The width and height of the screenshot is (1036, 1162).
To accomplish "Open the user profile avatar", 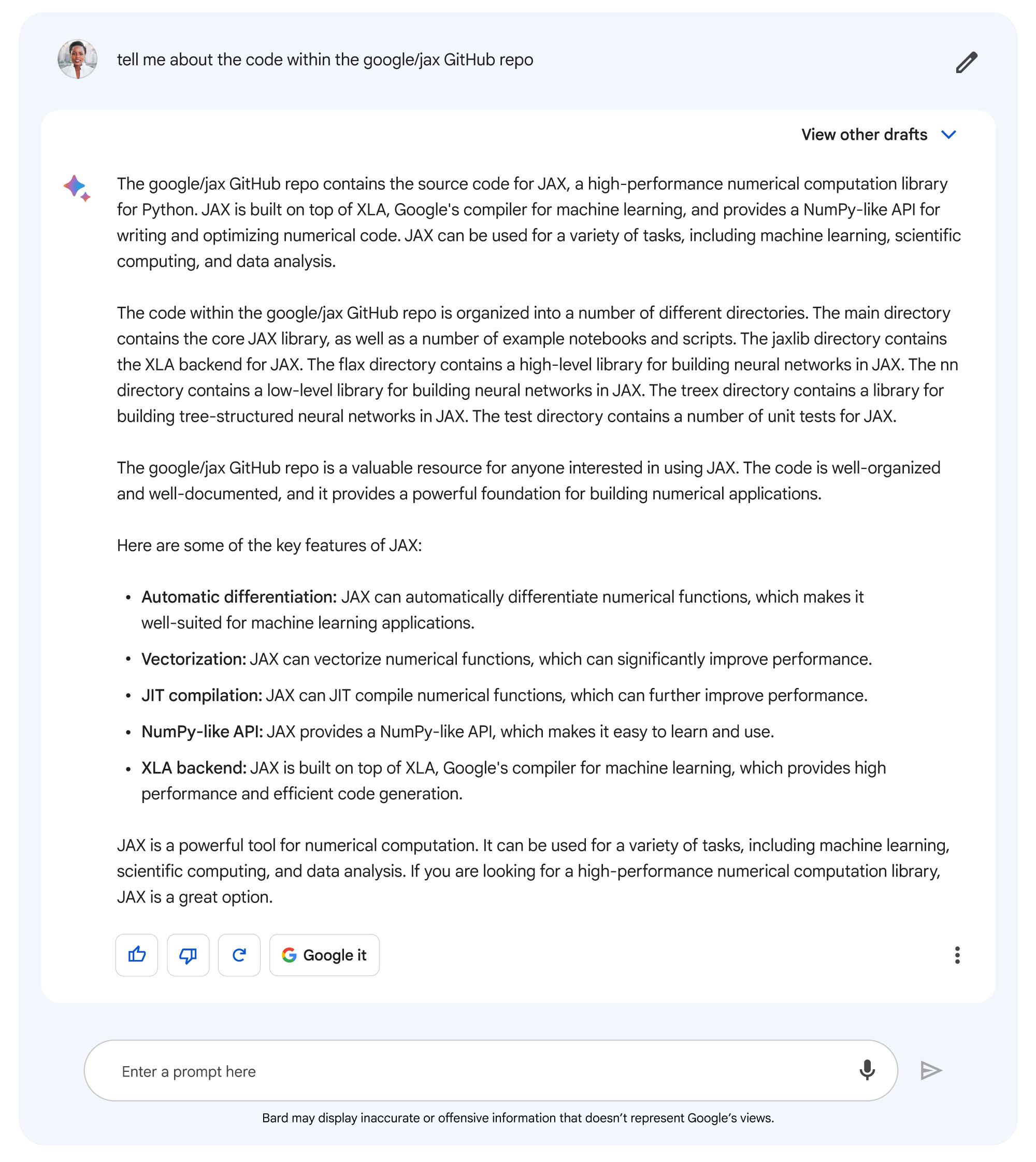I will pos(77,59).
